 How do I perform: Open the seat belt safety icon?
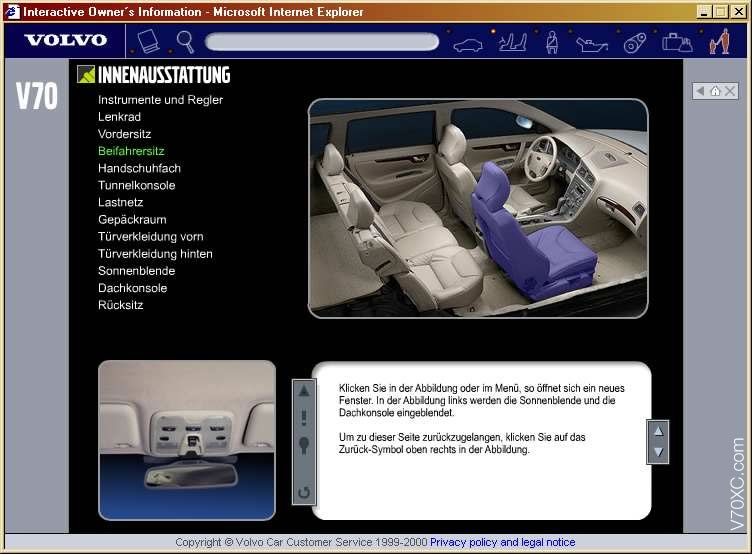click(552, 42)
